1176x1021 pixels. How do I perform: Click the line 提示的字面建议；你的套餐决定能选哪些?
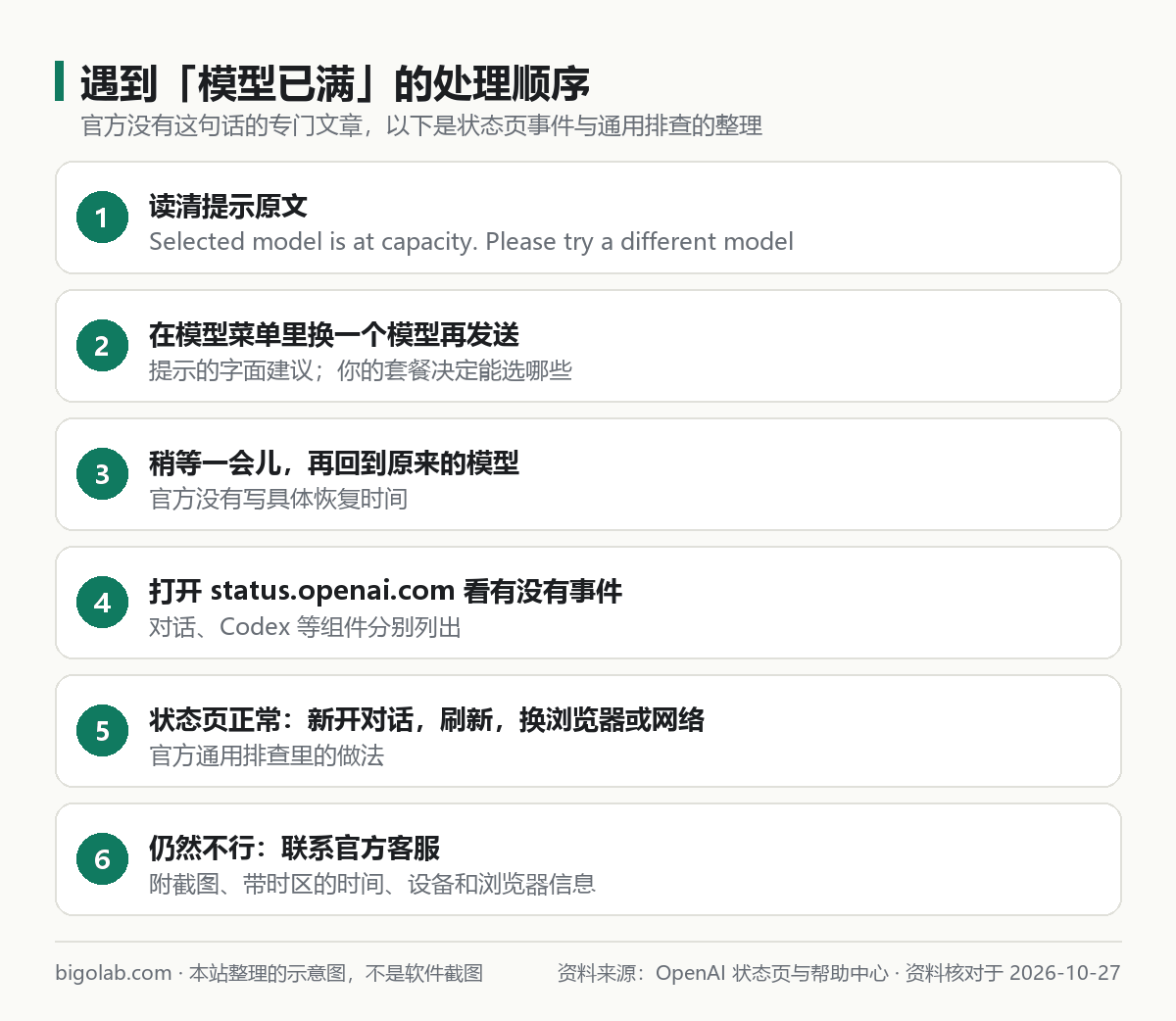coord(361,370)
